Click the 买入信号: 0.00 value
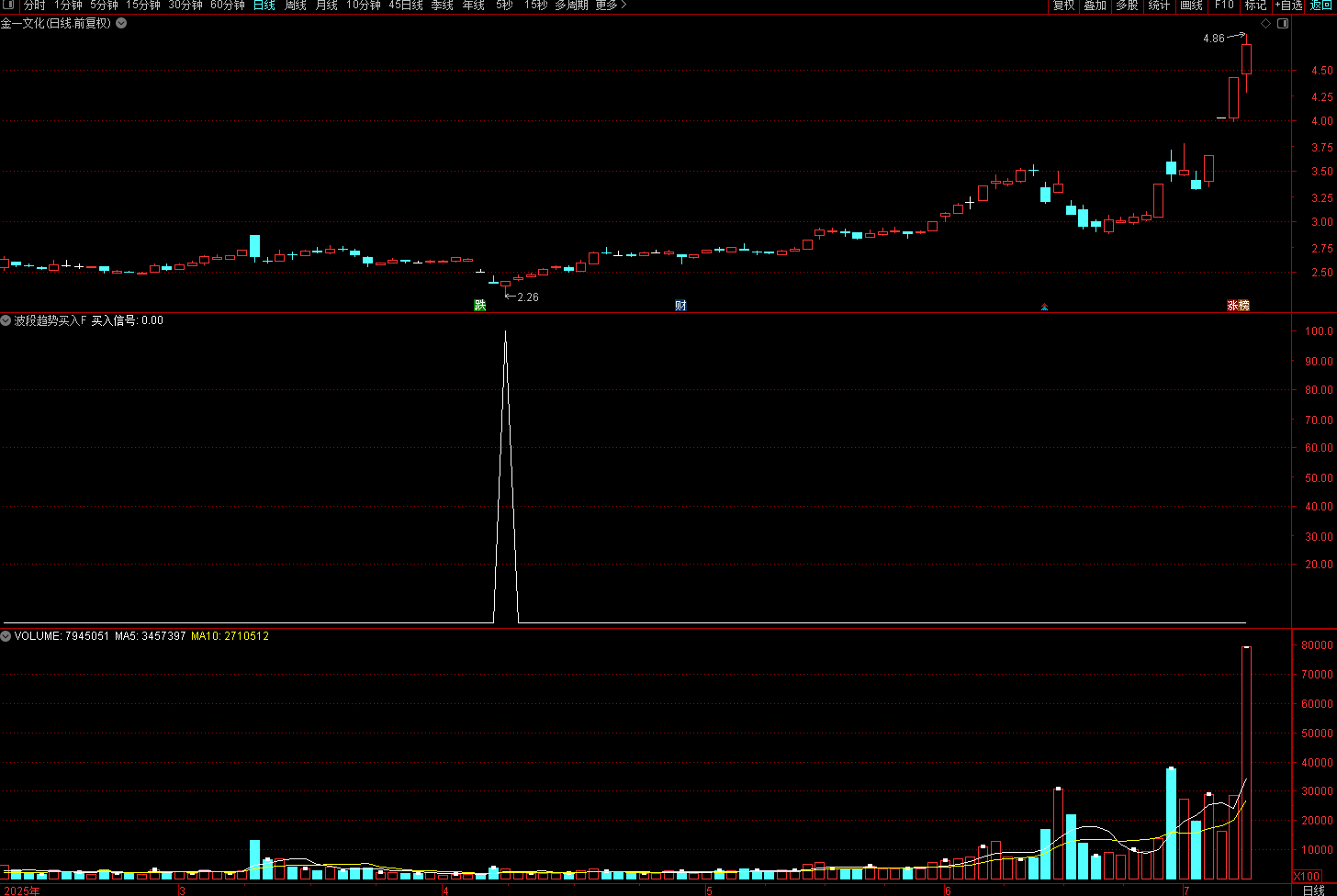1337x896 pixels. (128, 320)
